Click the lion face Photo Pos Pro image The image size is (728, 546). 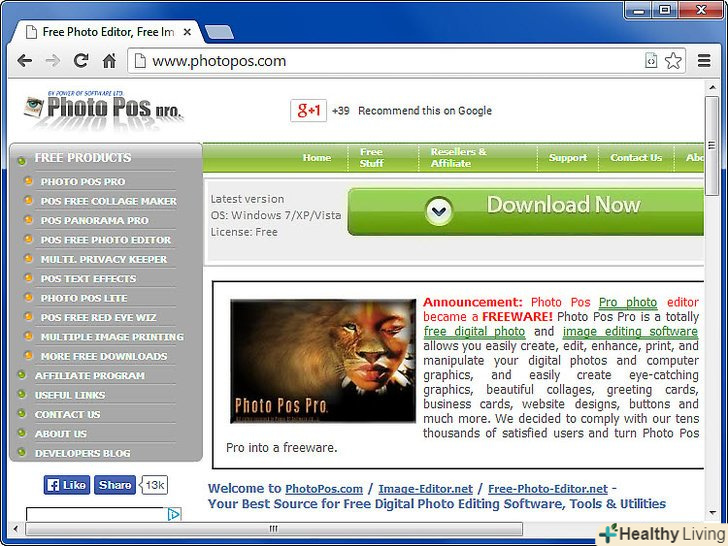pos(323,361)
